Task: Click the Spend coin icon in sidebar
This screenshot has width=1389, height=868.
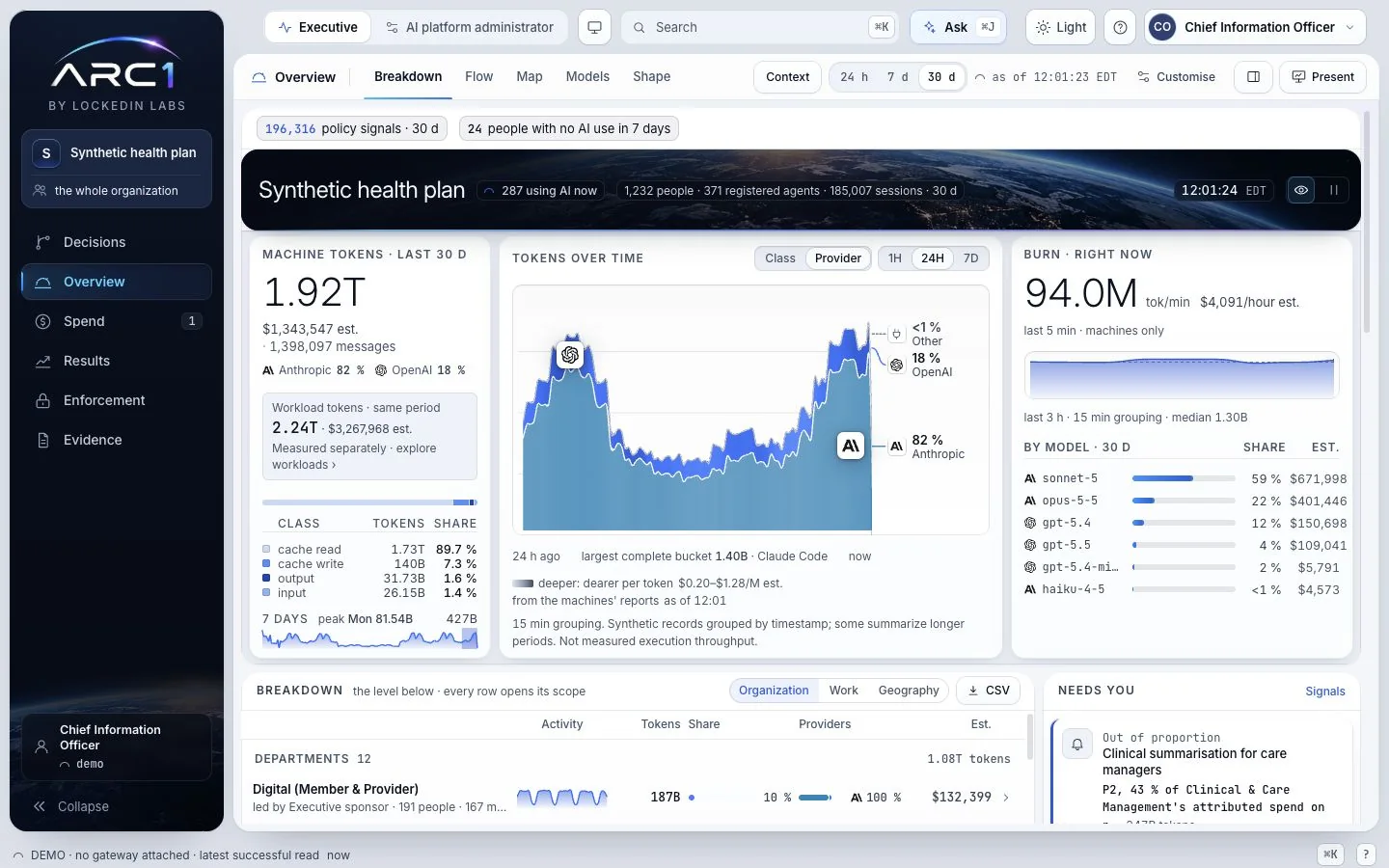Action: click(42, 321)
